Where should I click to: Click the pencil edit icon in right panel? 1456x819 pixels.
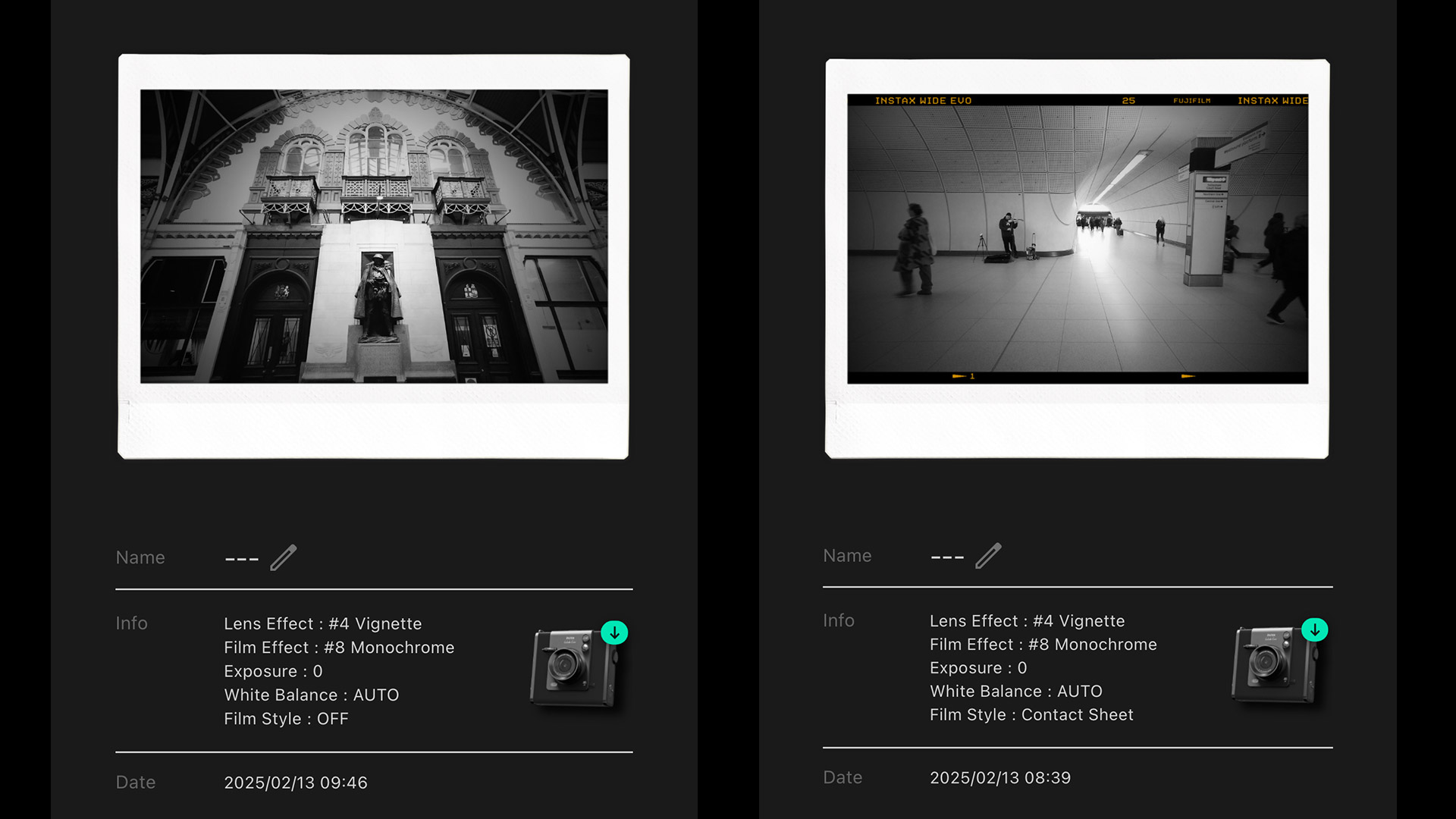pos(988,556)
